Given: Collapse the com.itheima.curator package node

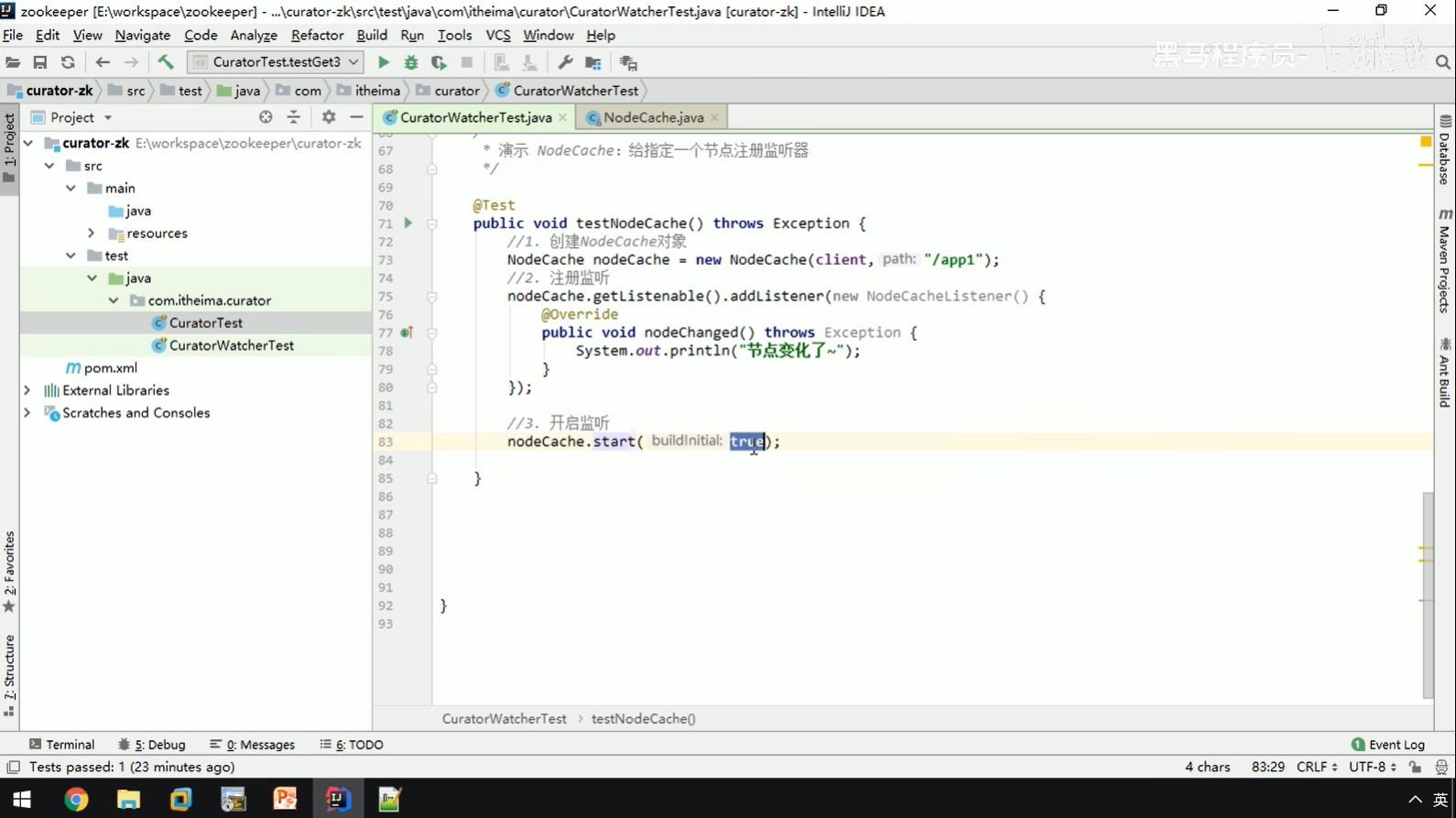Looking at the screenshot, I should pyautogui.click(x=114, y=300).
